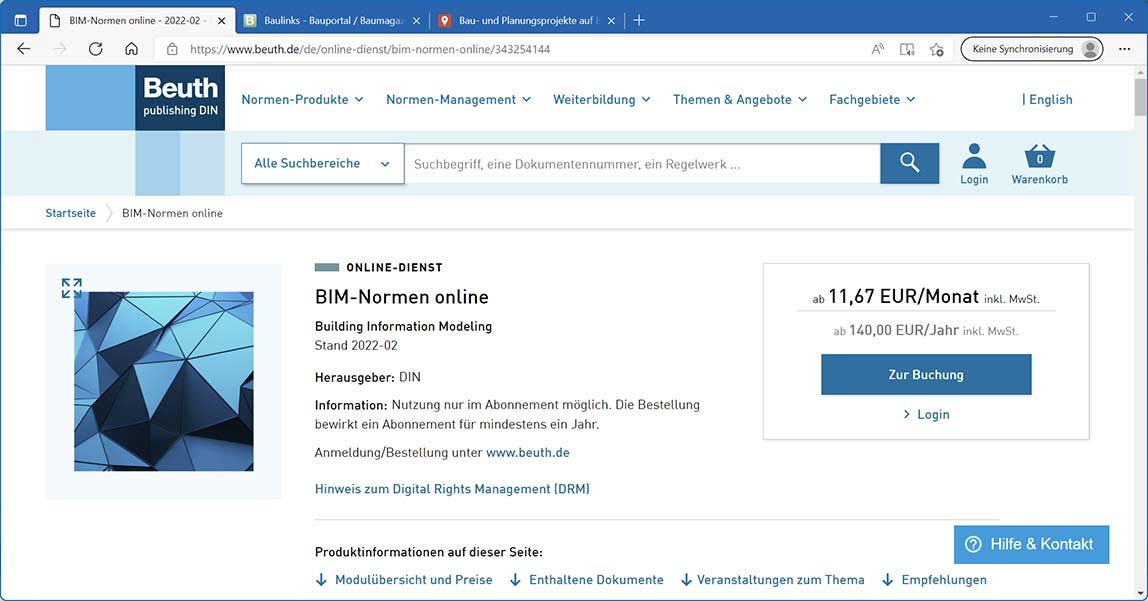Image resolution: width=1148 pixels, height=601 pixels.
Task: Click the download icon beside Enthaltene Dokumente
Action: (513, 579)
